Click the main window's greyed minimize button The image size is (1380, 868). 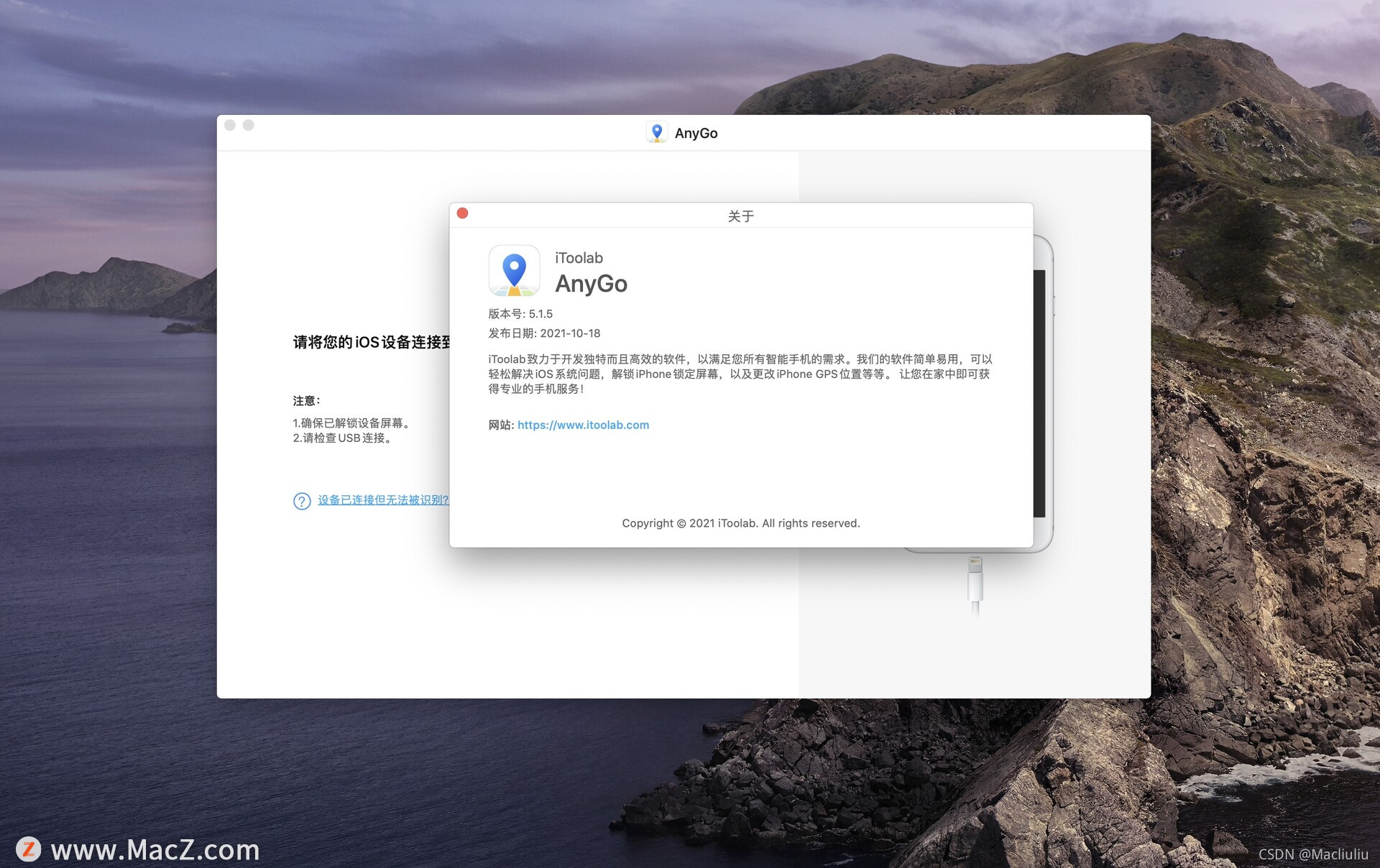click(249, 125)
